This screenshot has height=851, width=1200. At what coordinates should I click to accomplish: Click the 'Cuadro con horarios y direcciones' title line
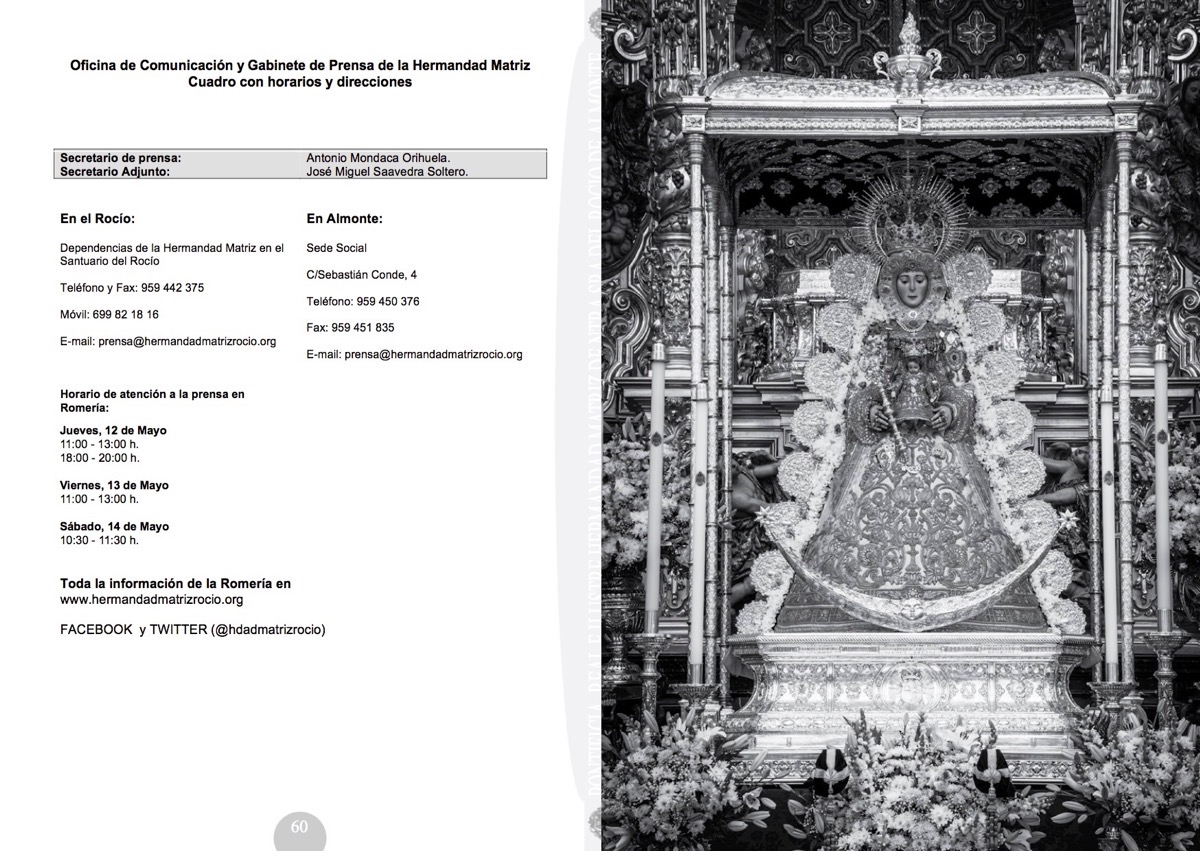(x=300, y=82)
